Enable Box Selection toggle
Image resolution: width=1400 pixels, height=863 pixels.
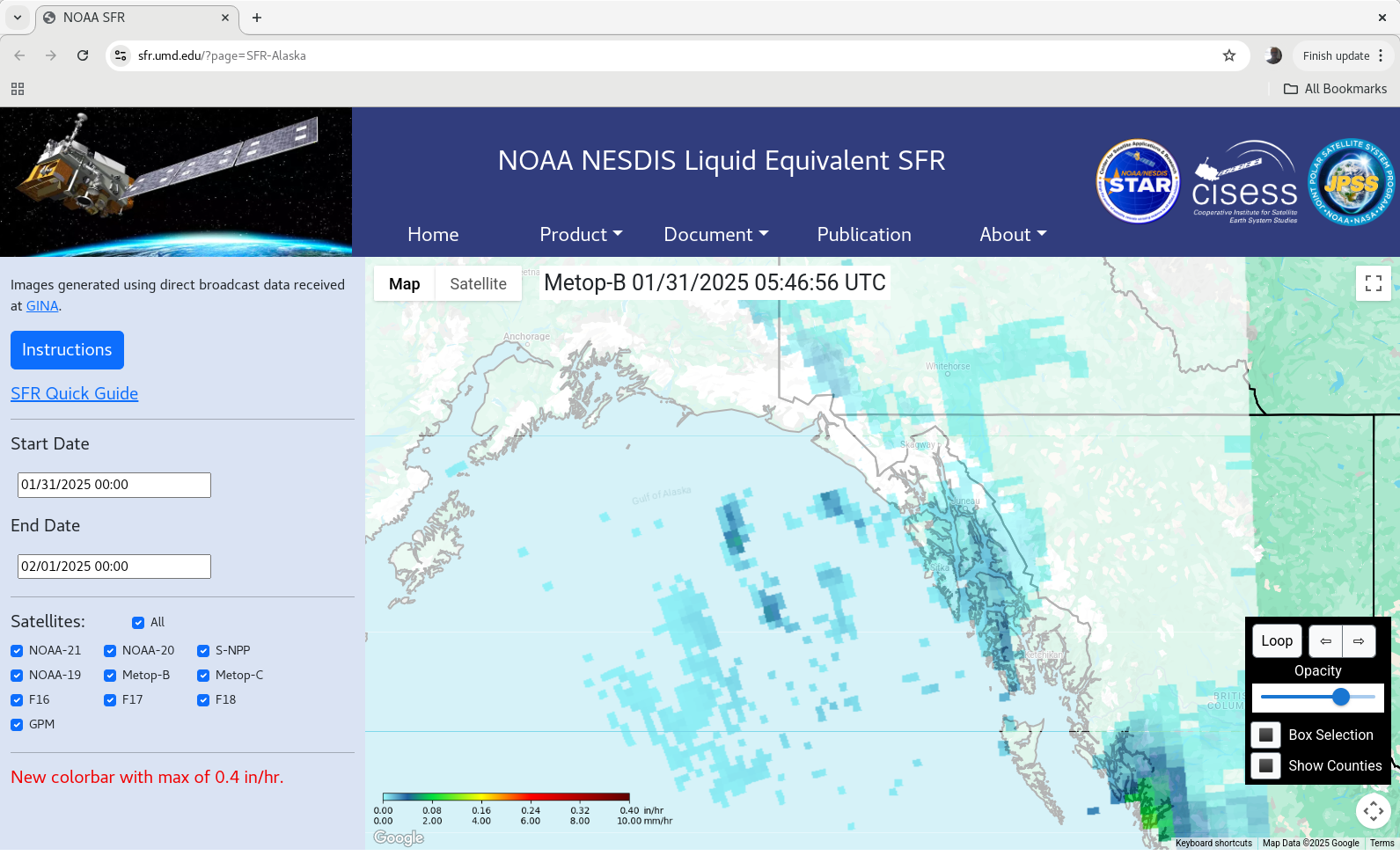(x=1265, y=735)
